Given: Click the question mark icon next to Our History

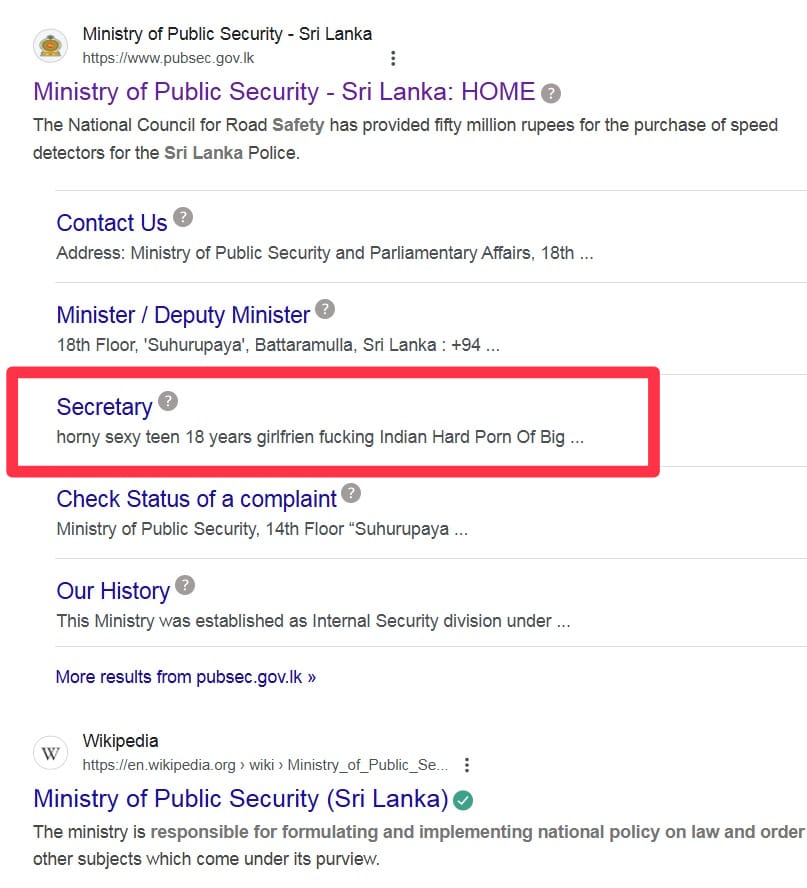Looking at the screenshot, I should pyautogui.click(x=185, y=585).
